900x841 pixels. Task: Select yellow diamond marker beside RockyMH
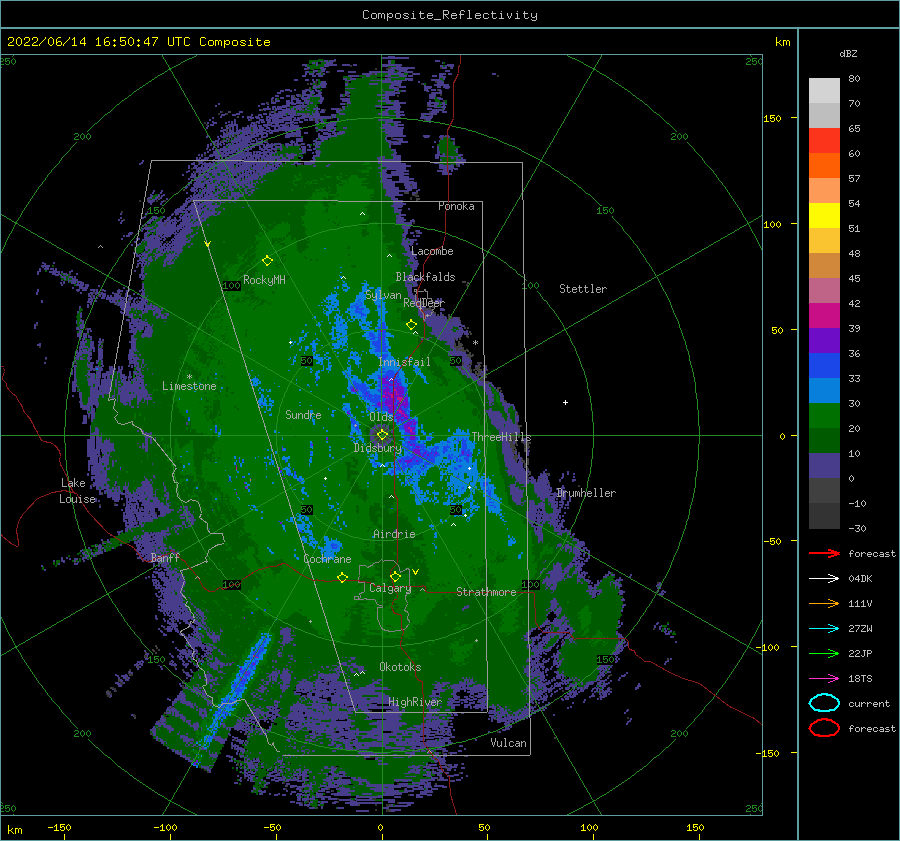[x=267, y=261]
